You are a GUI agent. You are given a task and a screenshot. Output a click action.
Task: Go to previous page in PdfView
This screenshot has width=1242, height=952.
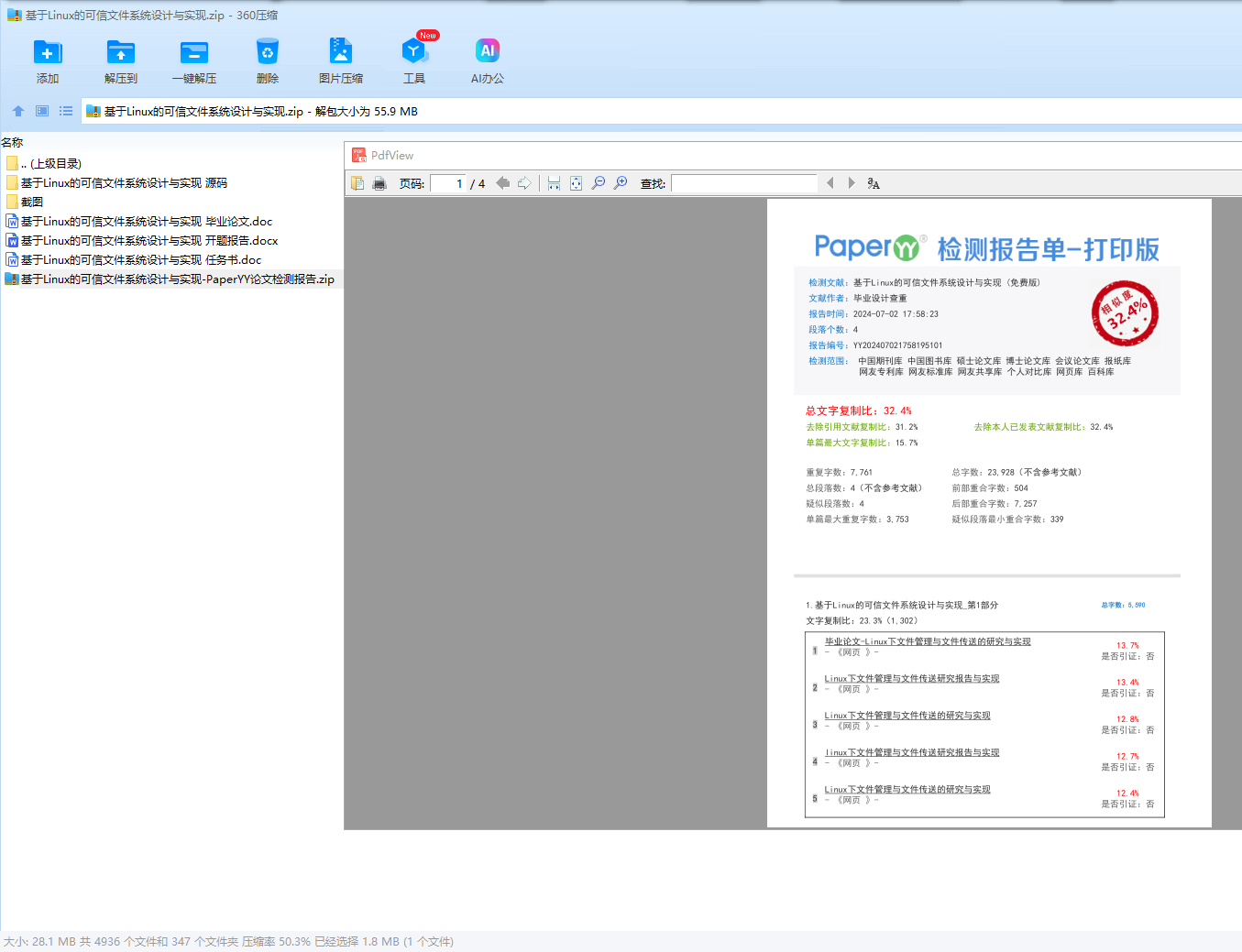(x=502, y=183)
